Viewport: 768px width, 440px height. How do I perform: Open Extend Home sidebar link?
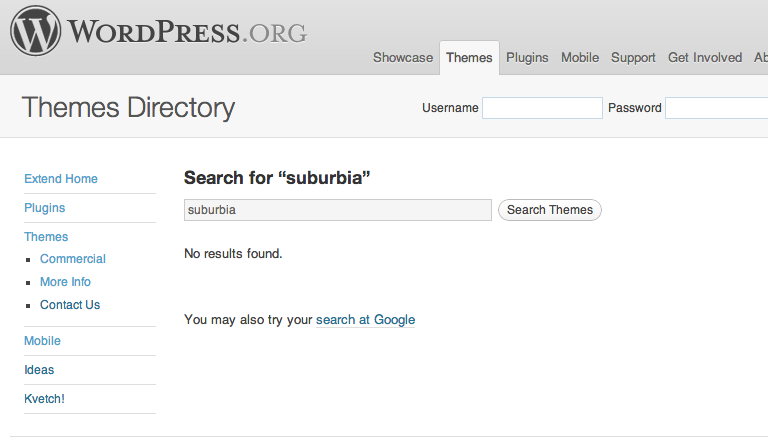[61, 179]
